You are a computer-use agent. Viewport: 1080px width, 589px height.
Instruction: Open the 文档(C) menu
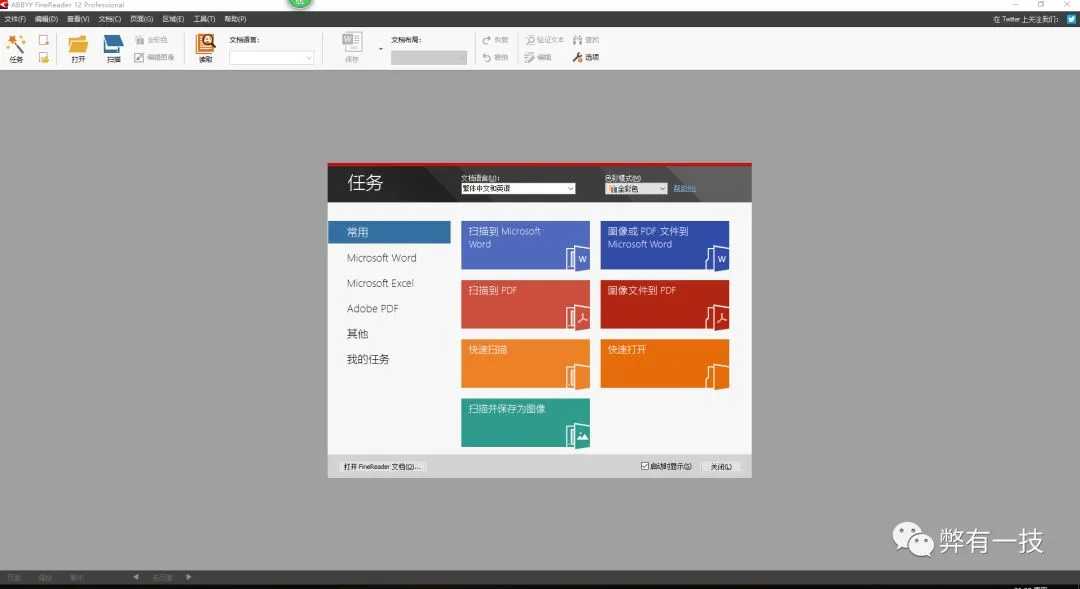click(110, 19)
